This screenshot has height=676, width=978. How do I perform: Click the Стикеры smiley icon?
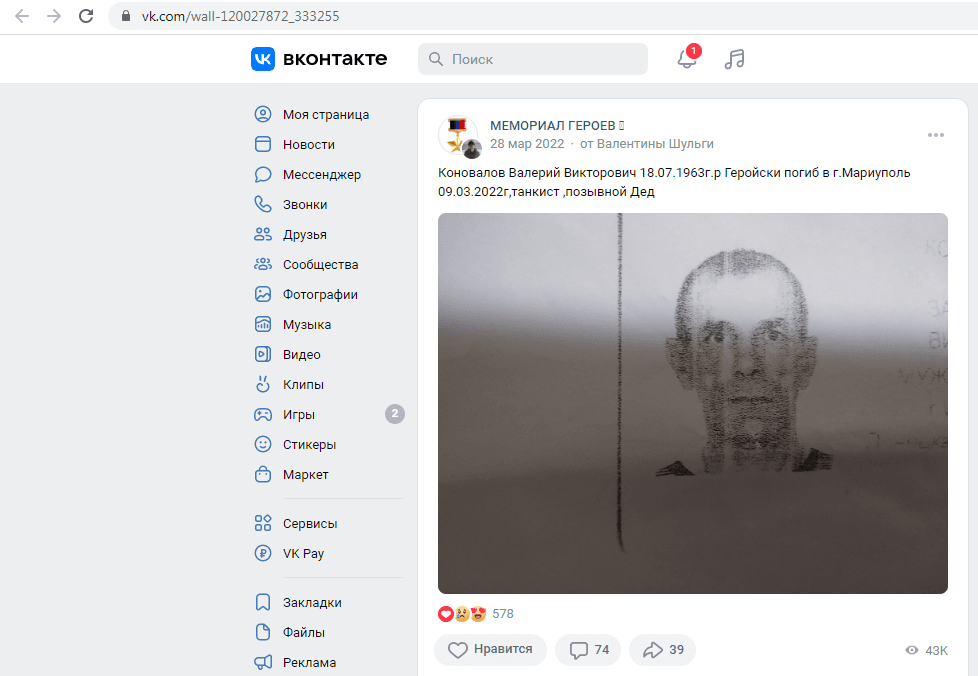click(x=263, y=443)
